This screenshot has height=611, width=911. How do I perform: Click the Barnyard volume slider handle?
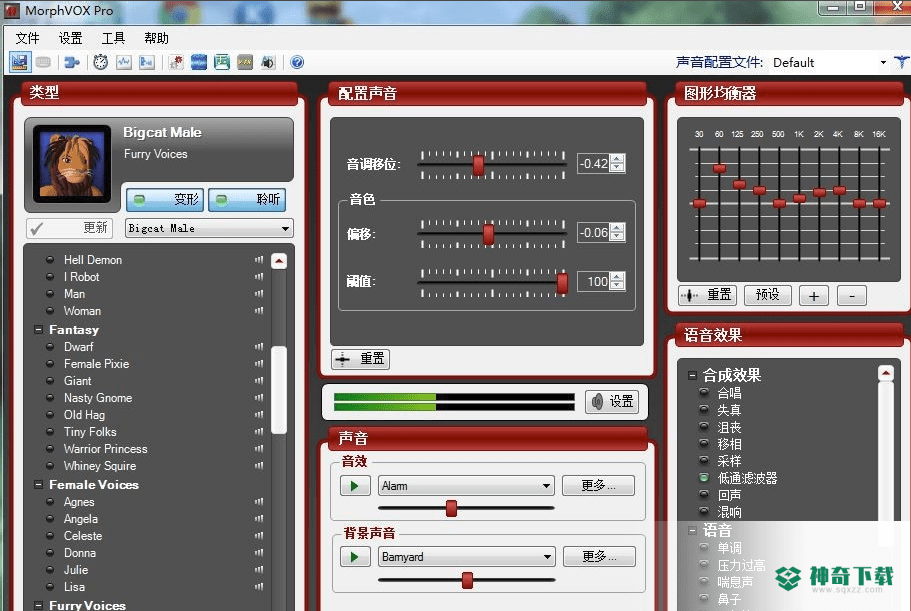coord(467,580)
